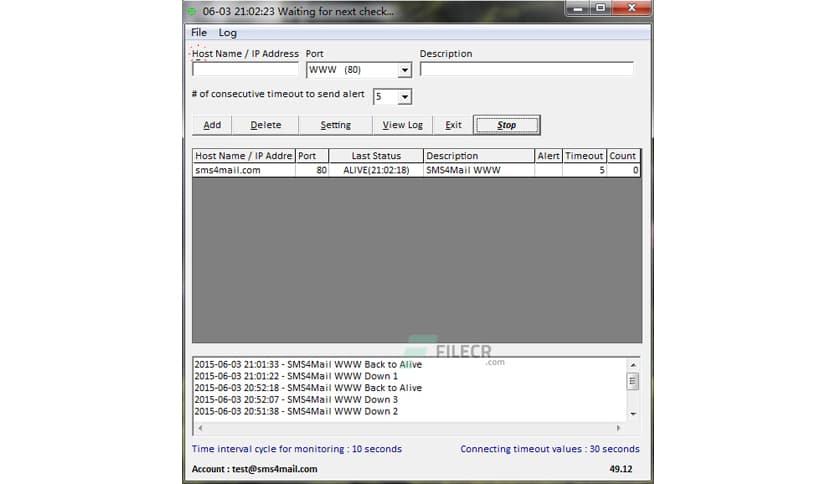This screenshot has width=836, height=484.
Task: Click the green status icon in title bar
Action: tap(192, 11)
